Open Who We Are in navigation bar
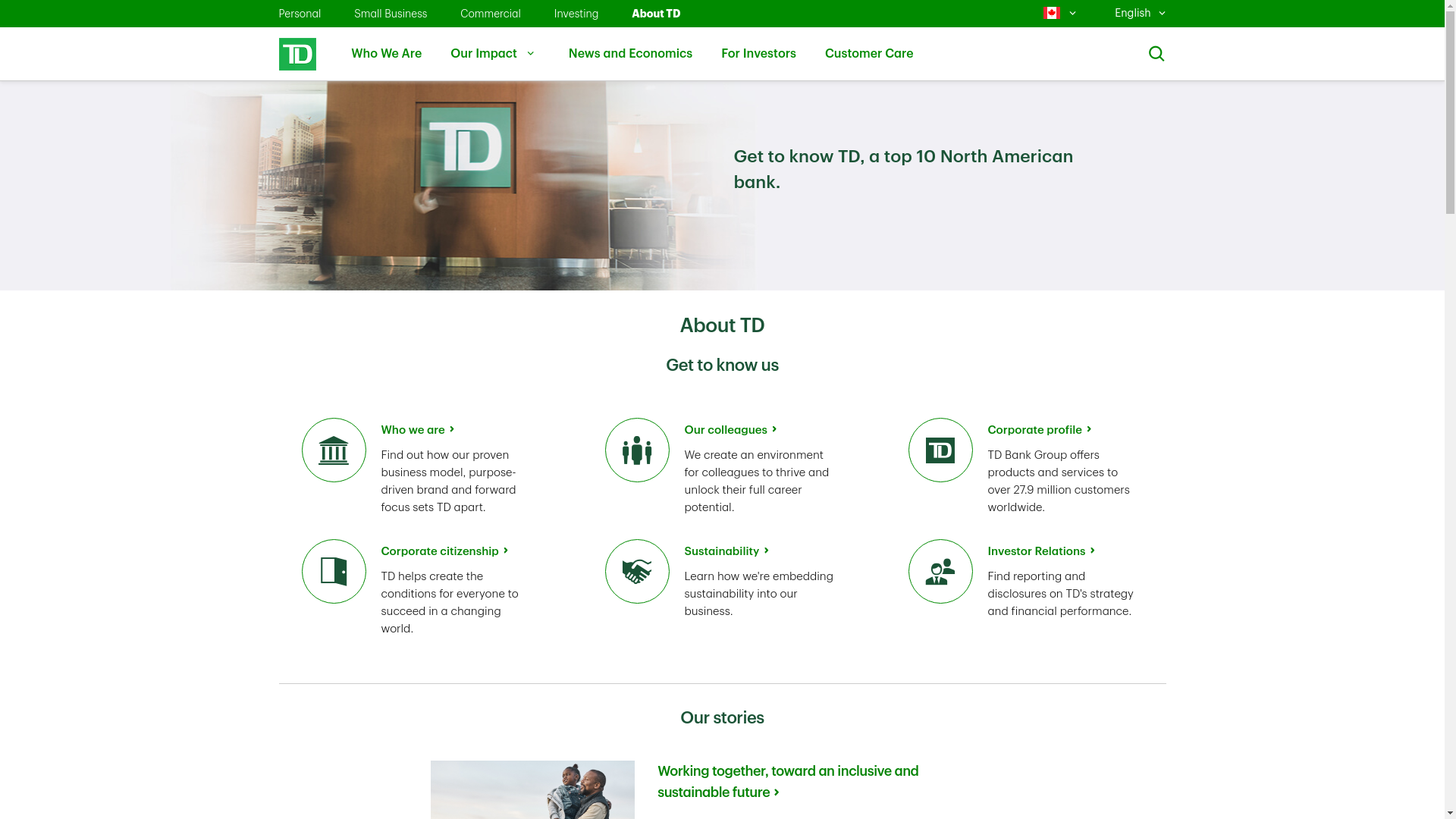 (386, 54)
